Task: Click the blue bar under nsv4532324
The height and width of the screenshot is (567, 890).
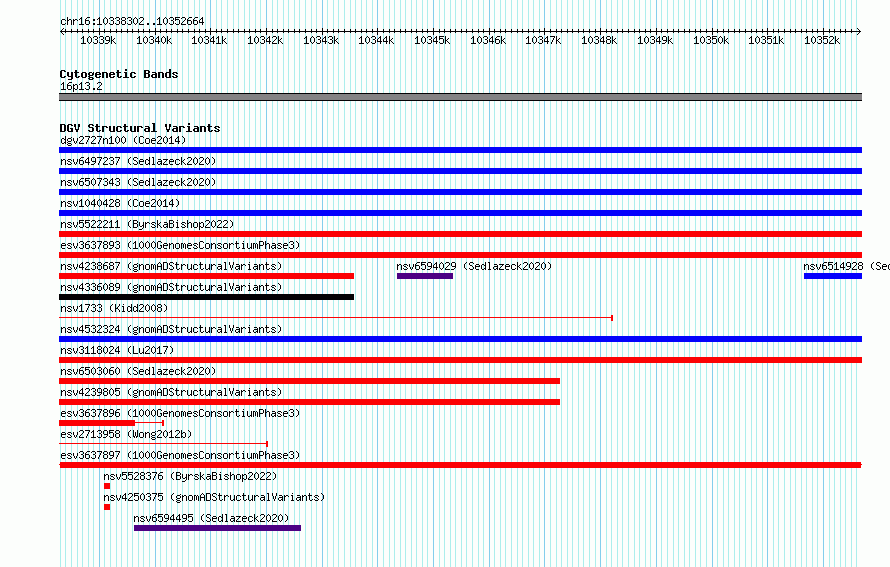Action: click(460, 339)
